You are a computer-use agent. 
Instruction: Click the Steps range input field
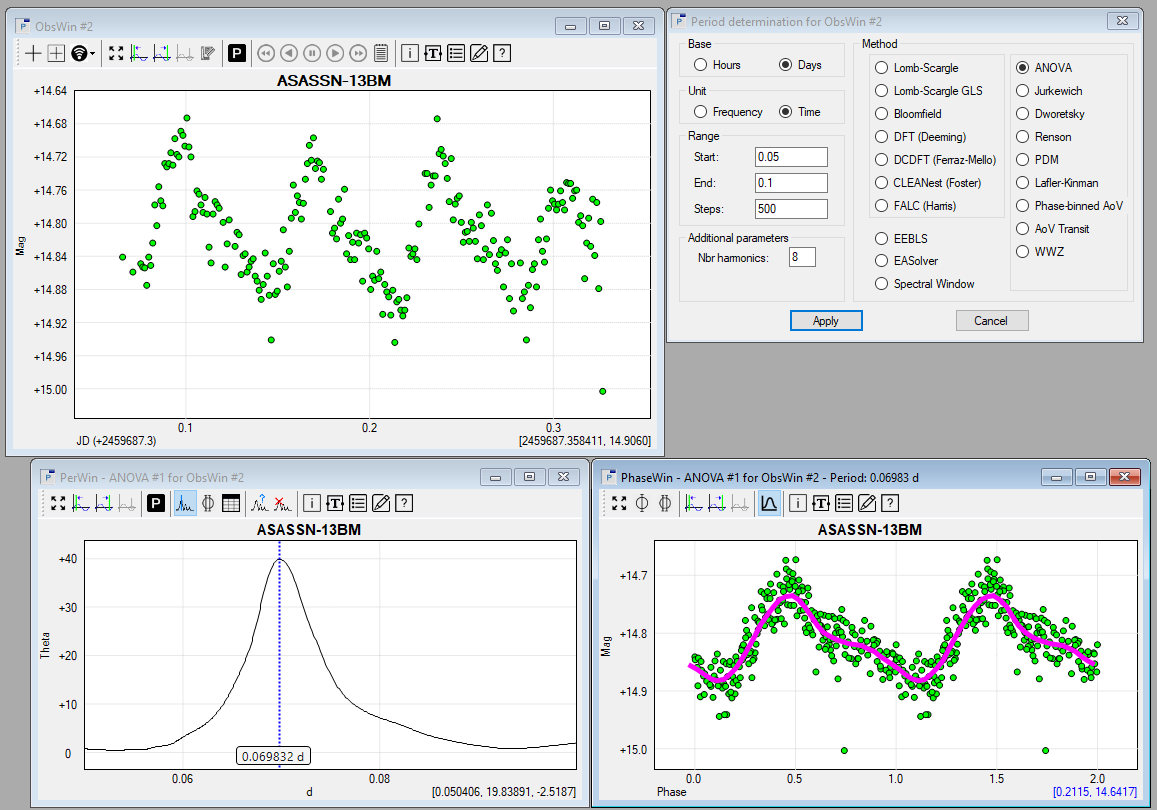pyautogui.click(x=791, y=209)
